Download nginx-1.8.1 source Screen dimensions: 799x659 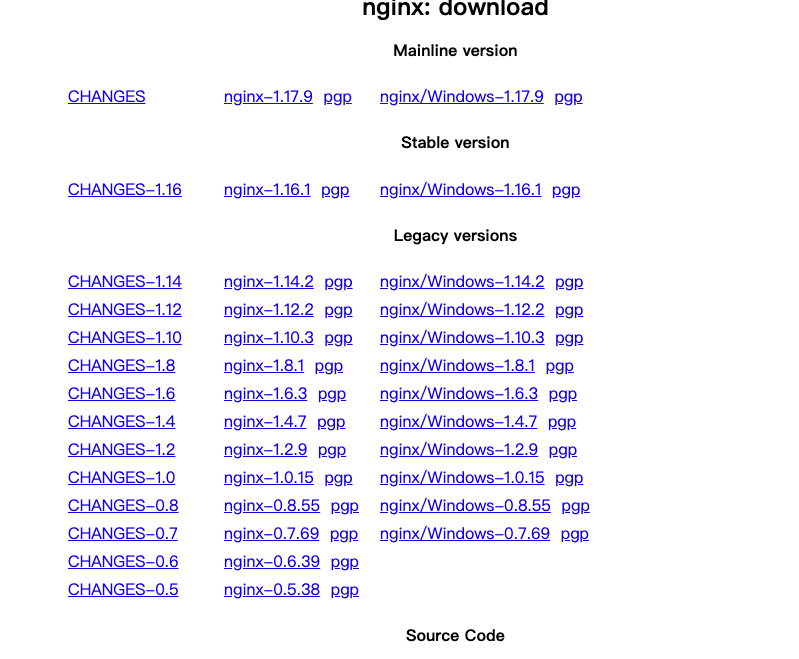coord(264,365)
